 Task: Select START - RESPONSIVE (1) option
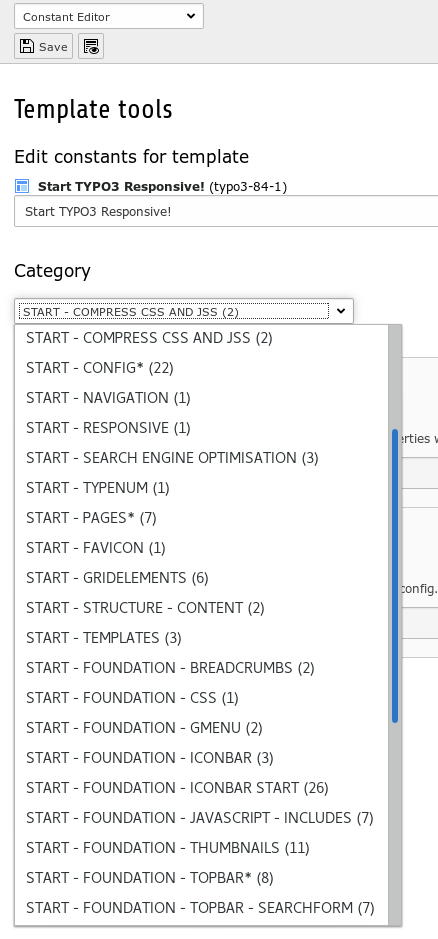(x=201, y=428)
